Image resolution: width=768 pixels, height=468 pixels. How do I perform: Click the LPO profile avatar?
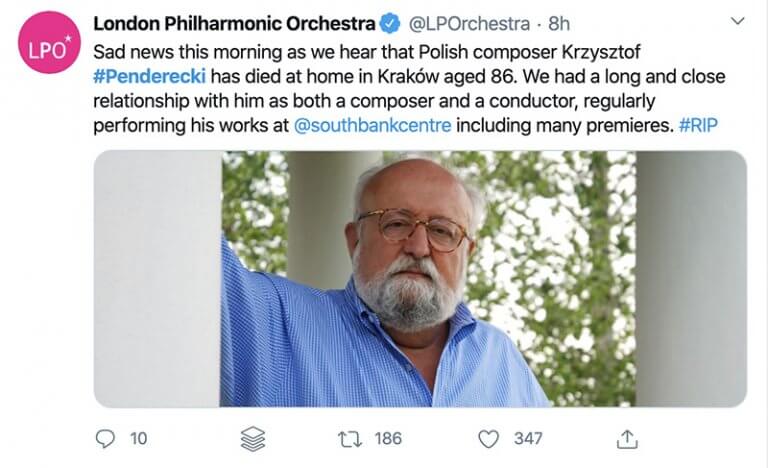click(x=48, y=42)
